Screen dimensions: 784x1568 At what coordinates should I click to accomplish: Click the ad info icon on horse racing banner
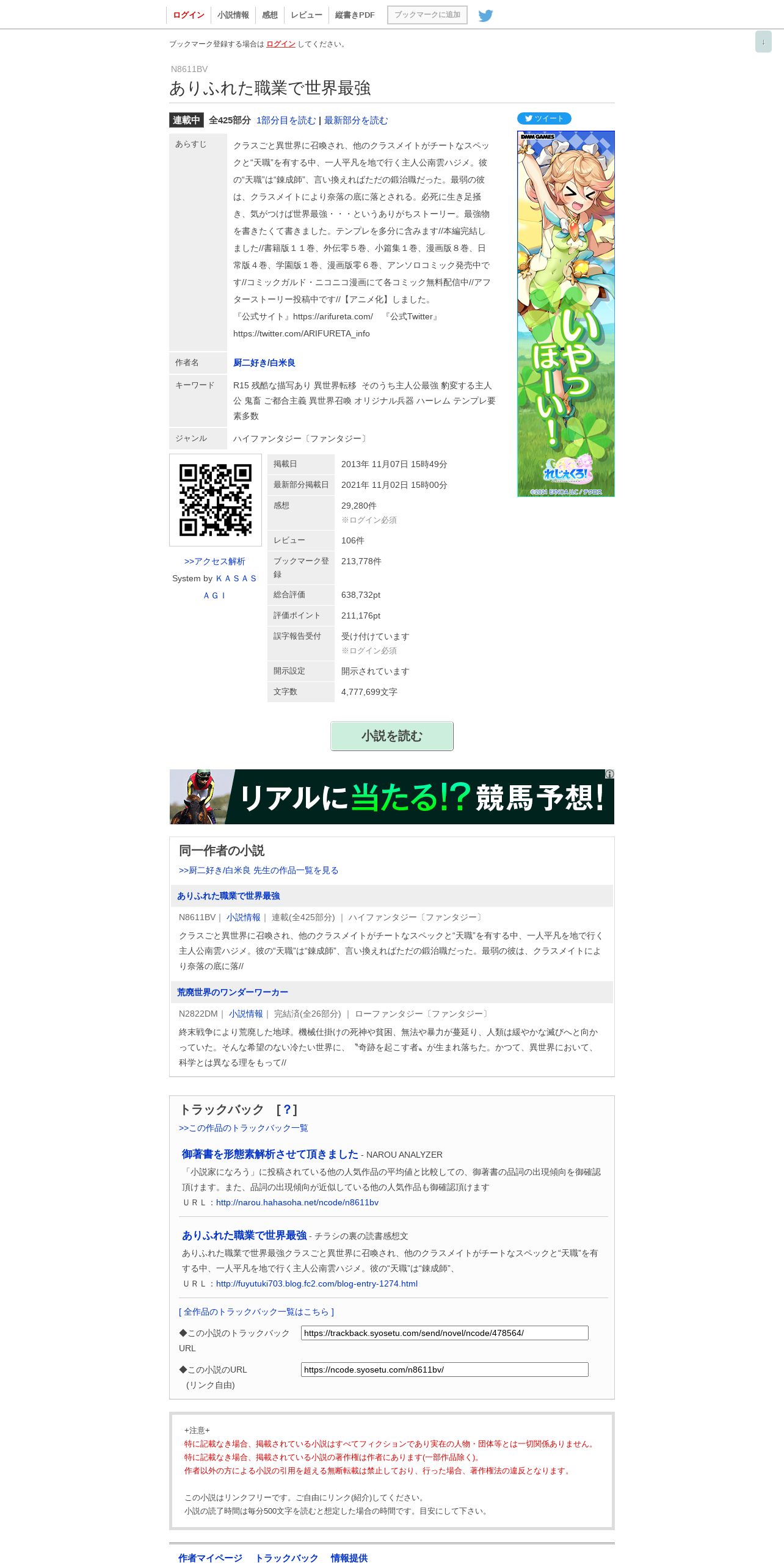609,774
